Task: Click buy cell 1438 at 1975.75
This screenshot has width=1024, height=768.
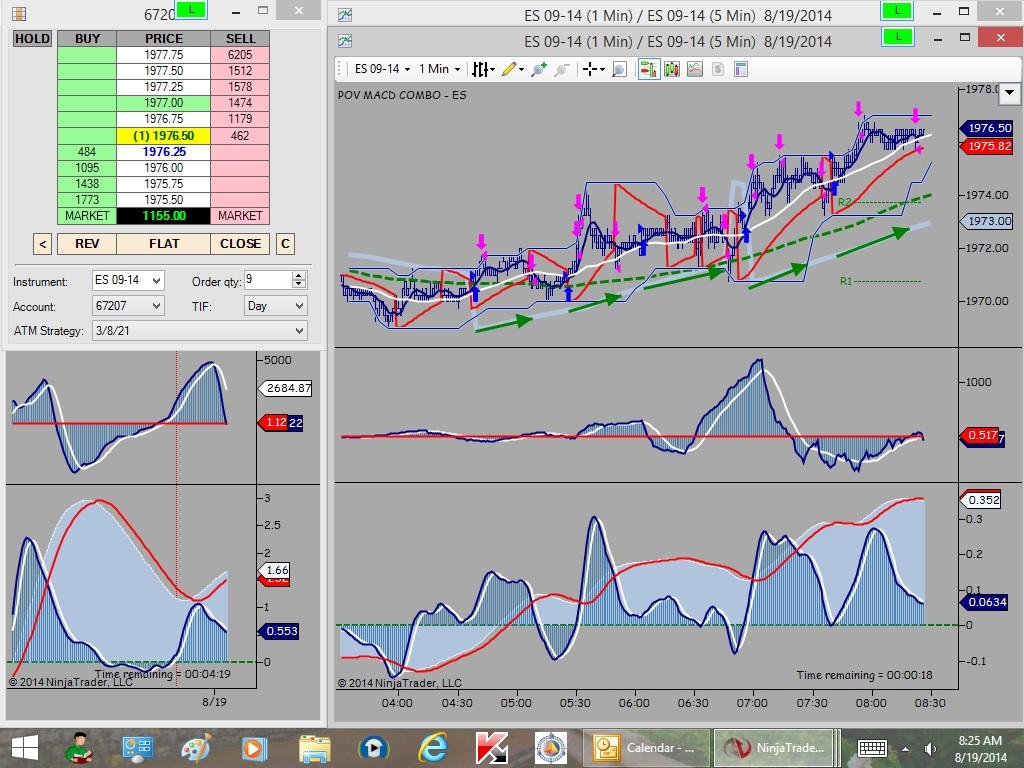Action: pyautogui.click(x=87, y=184)
